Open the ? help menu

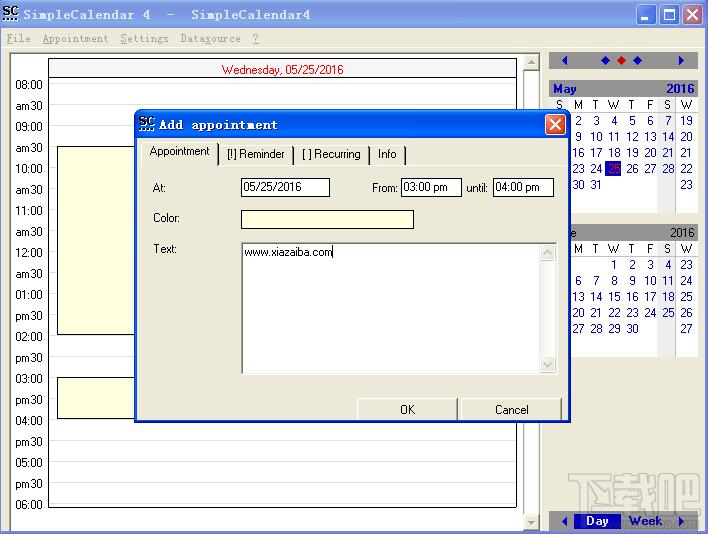(x=256, y=38)
